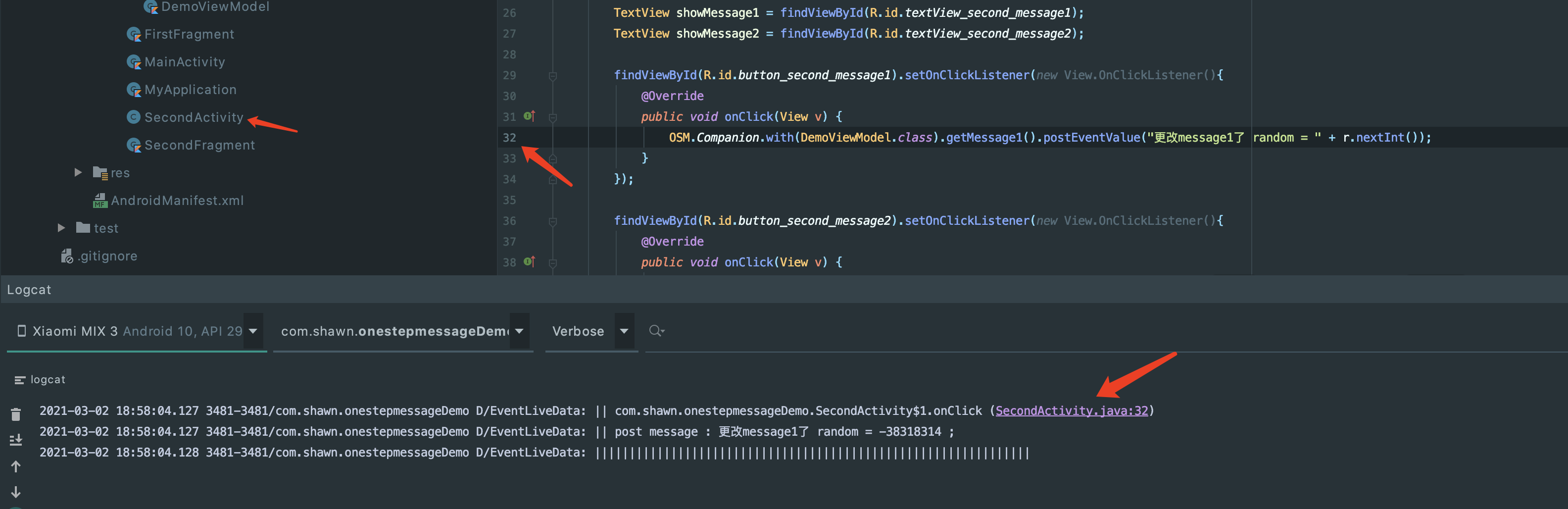Click the implements-method gutter icon on line 38

(x=529, y=261)
